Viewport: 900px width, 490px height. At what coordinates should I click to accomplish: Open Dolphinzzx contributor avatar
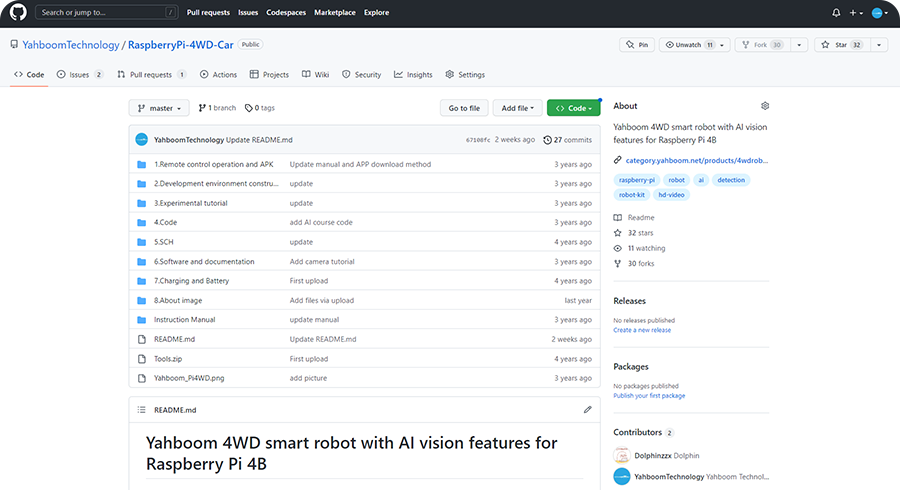(622, 456)
